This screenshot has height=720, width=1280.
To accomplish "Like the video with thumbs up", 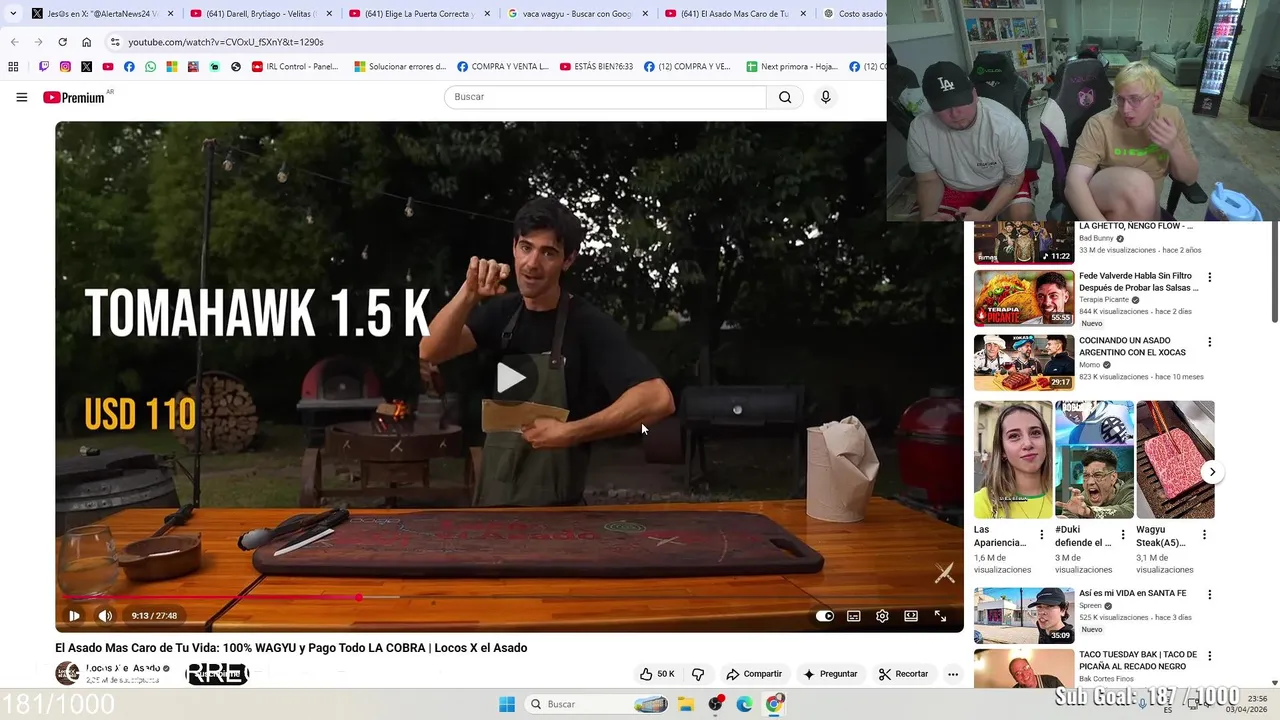I will 657,674.
